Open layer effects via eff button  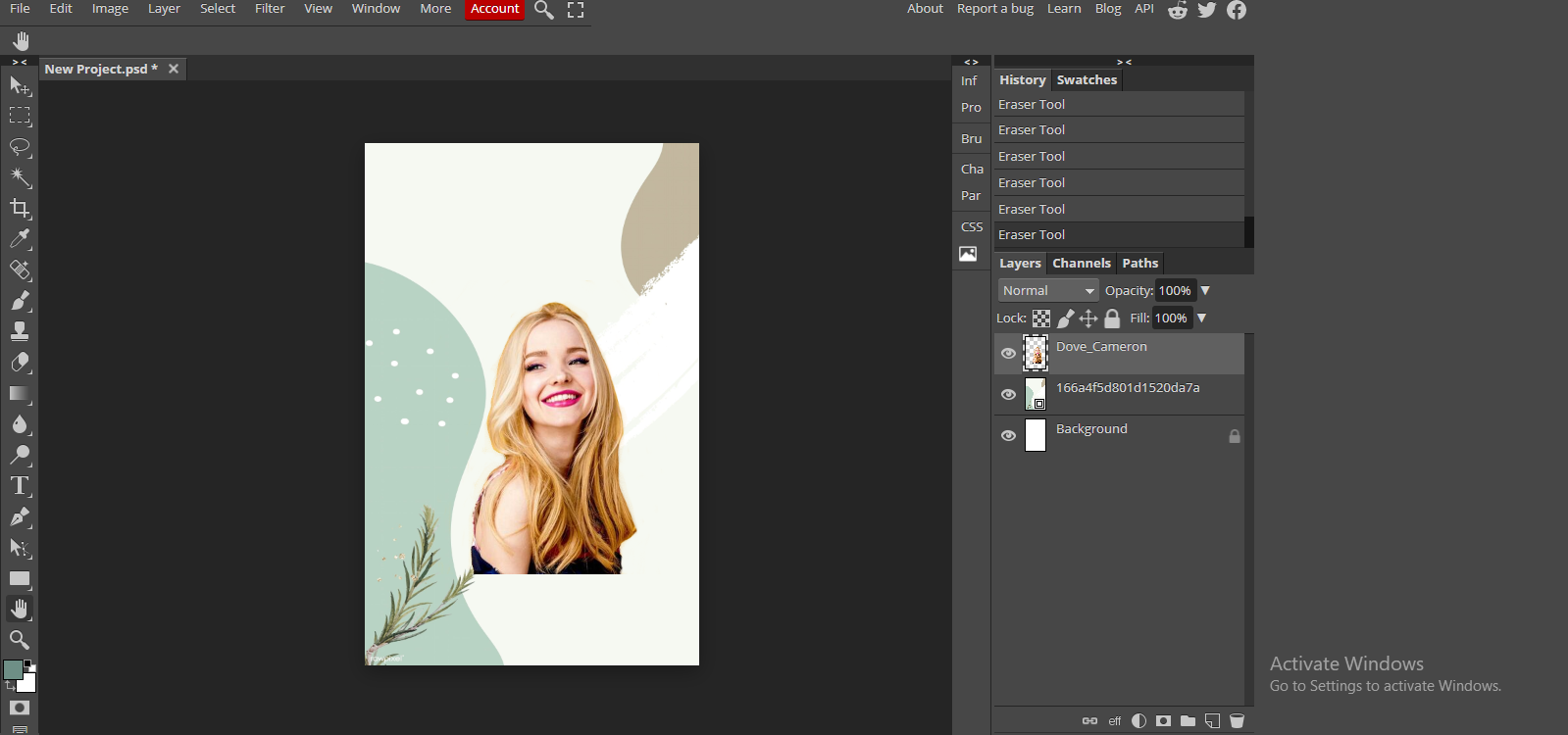point(1115,720)
